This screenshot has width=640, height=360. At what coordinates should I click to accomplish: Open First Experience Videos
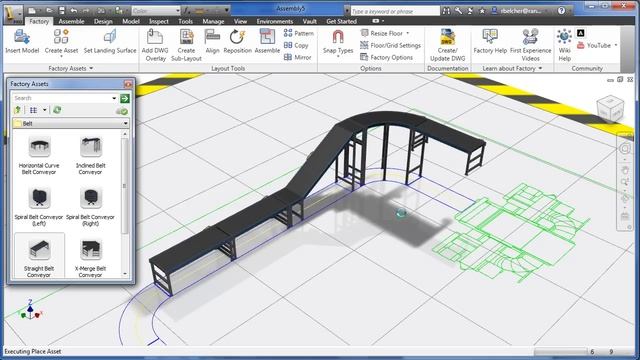[530, 45]
